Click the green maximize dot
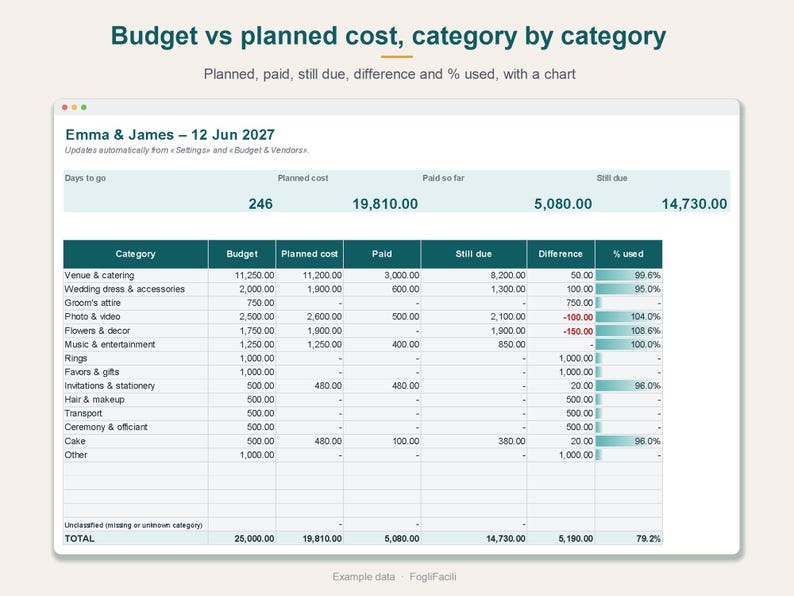 pos(84,107)
